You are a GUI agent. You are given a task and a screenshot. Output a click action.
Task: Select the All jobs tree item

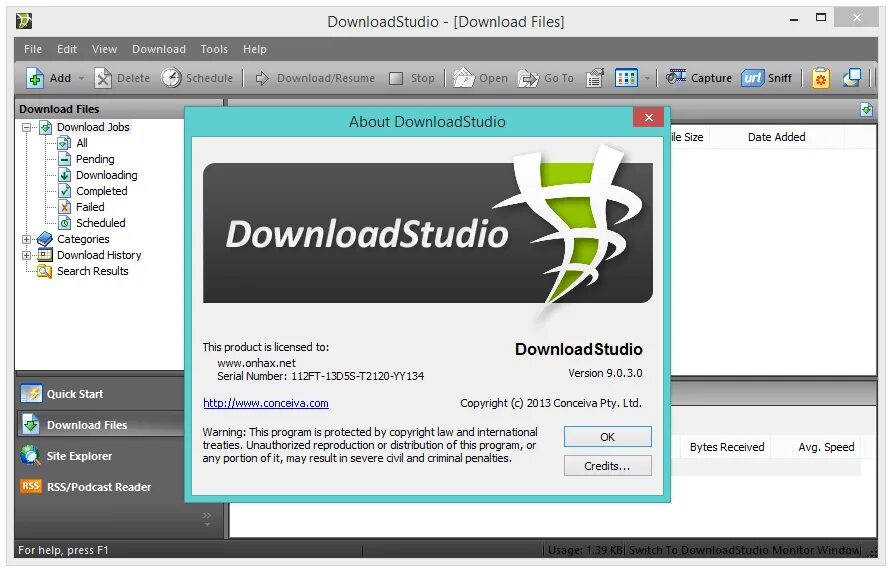click(x=82, y=143)
